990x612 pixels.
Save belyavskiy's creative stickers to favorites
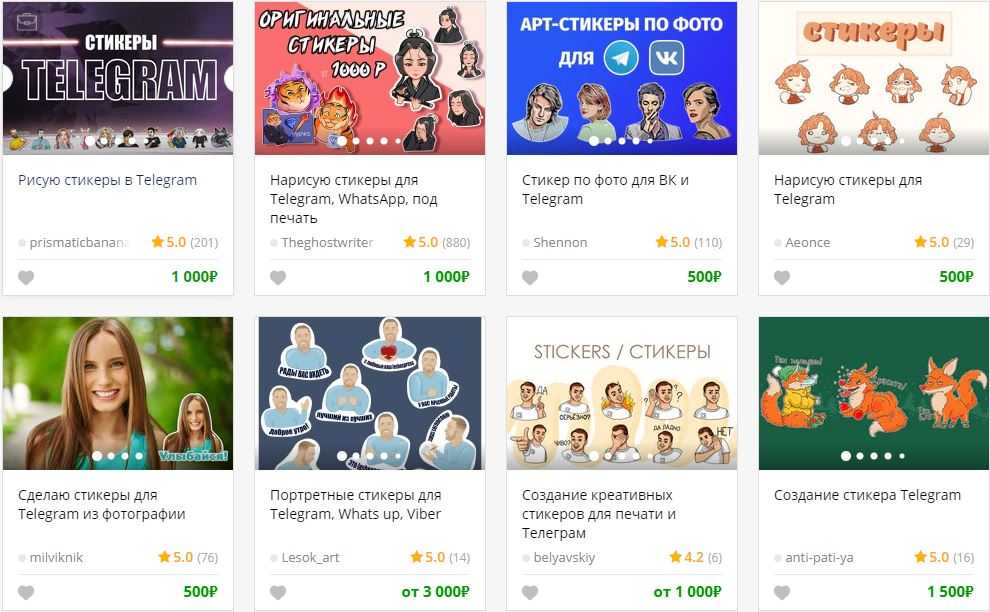pyautogui.click(x=530, y=592)
